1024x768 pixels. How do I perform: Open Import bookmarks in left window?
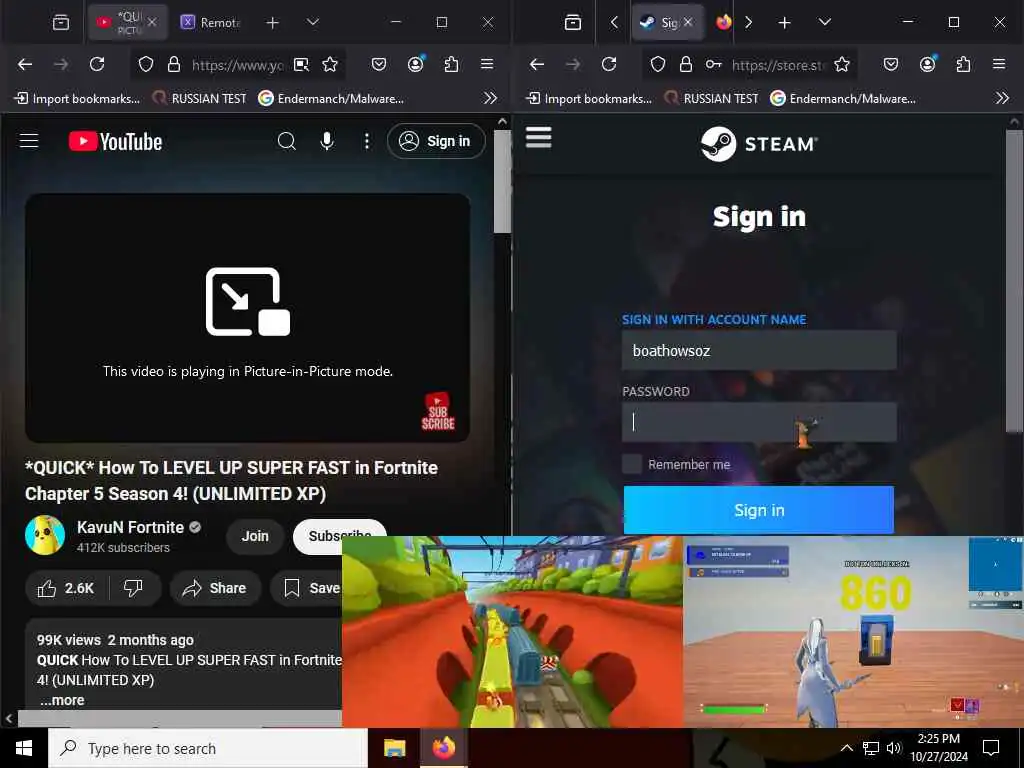[x=78, y=99]
